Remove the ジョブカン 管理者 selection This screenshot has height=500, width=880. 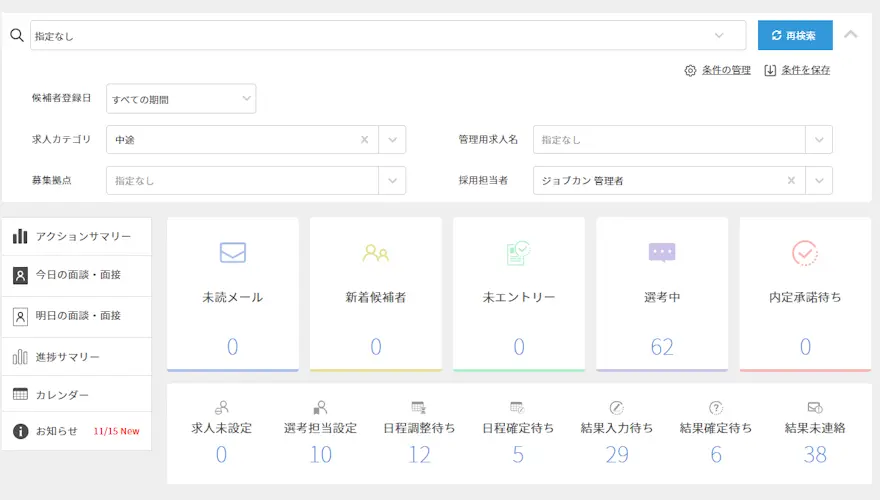[x=791, y=181]
